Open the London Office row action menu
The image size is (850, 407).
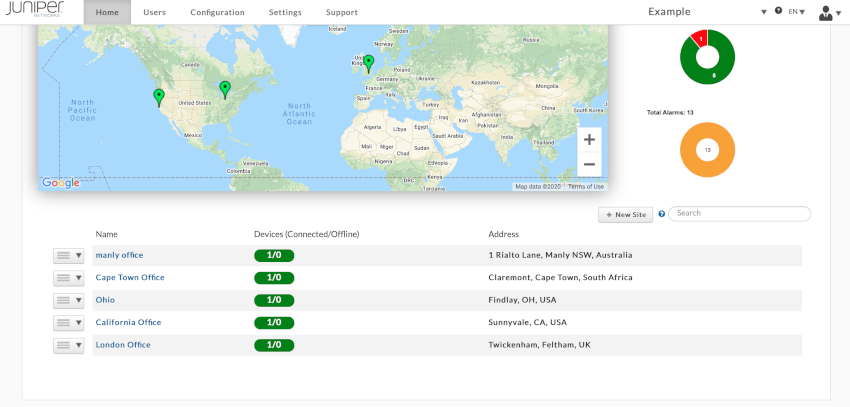point(68,345)
